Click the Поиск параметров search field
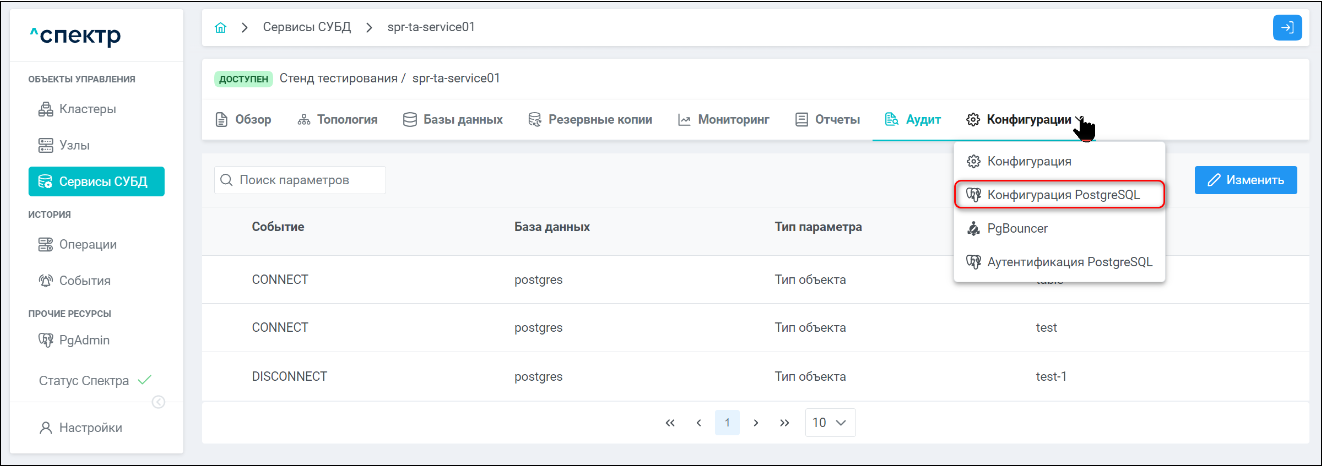This screenshot has height=466, width=1322. [300, 180]
